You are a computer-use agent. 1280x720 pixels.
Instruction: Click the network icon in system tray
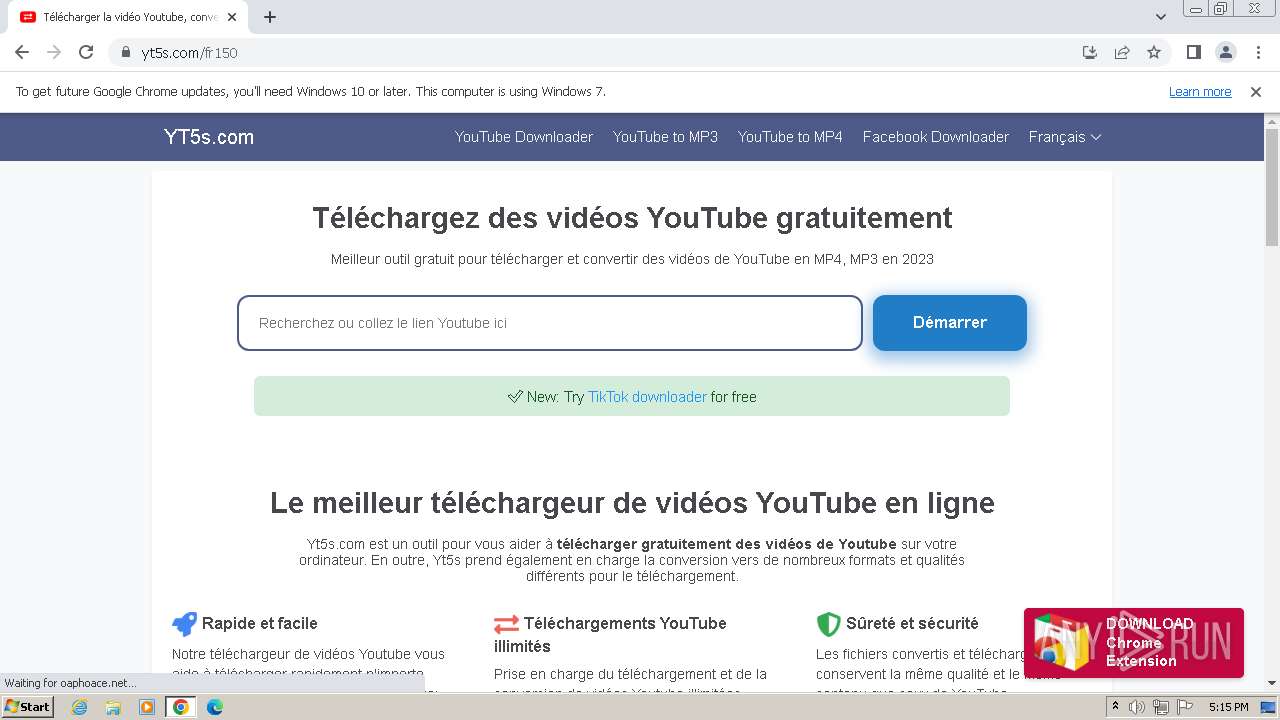point(1161,707)
